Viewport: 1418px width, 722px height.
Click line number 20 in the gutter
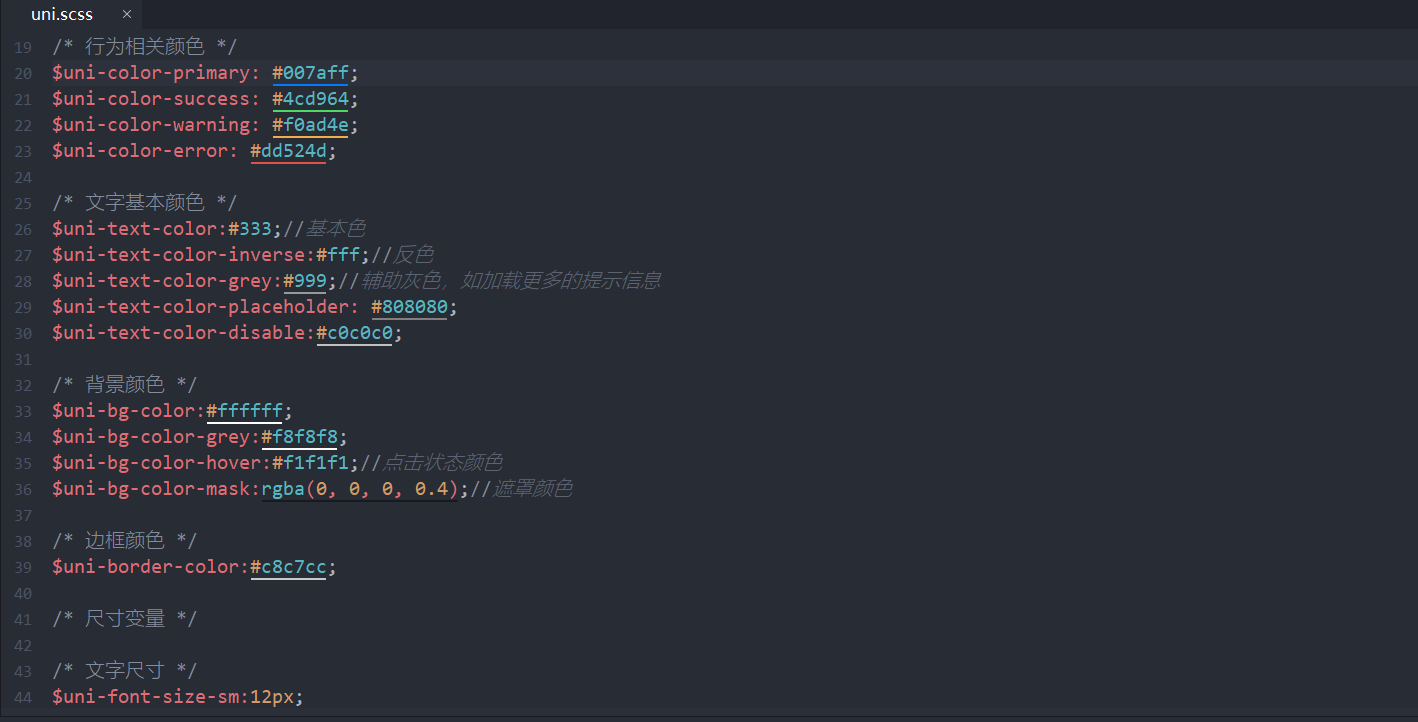point(23,73)
